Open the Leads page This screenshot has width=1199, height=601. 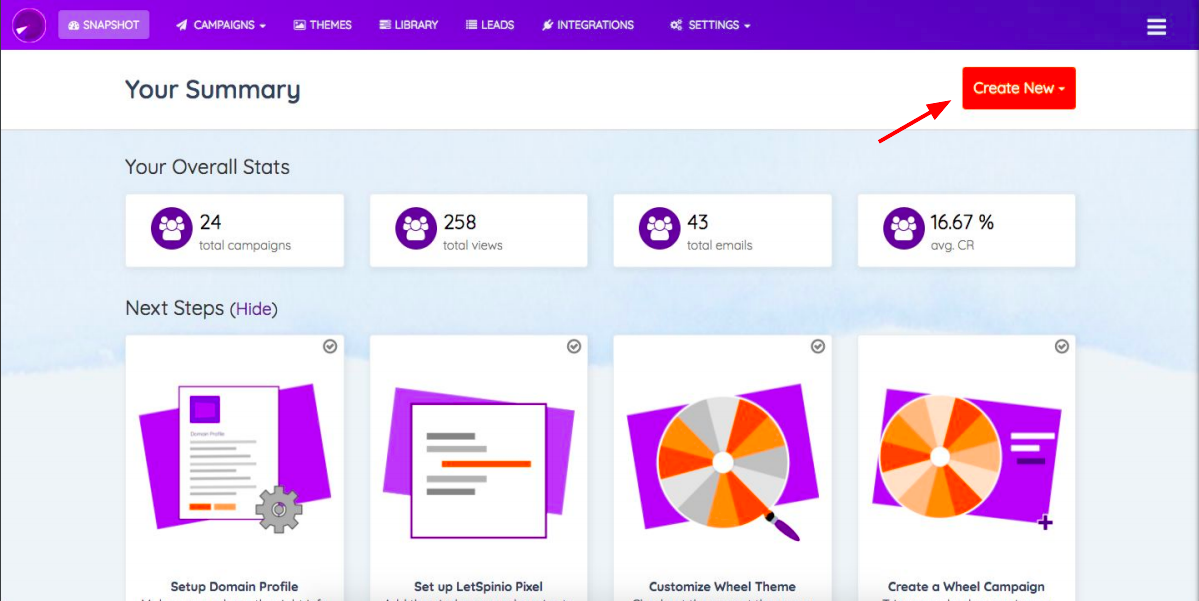490,25
